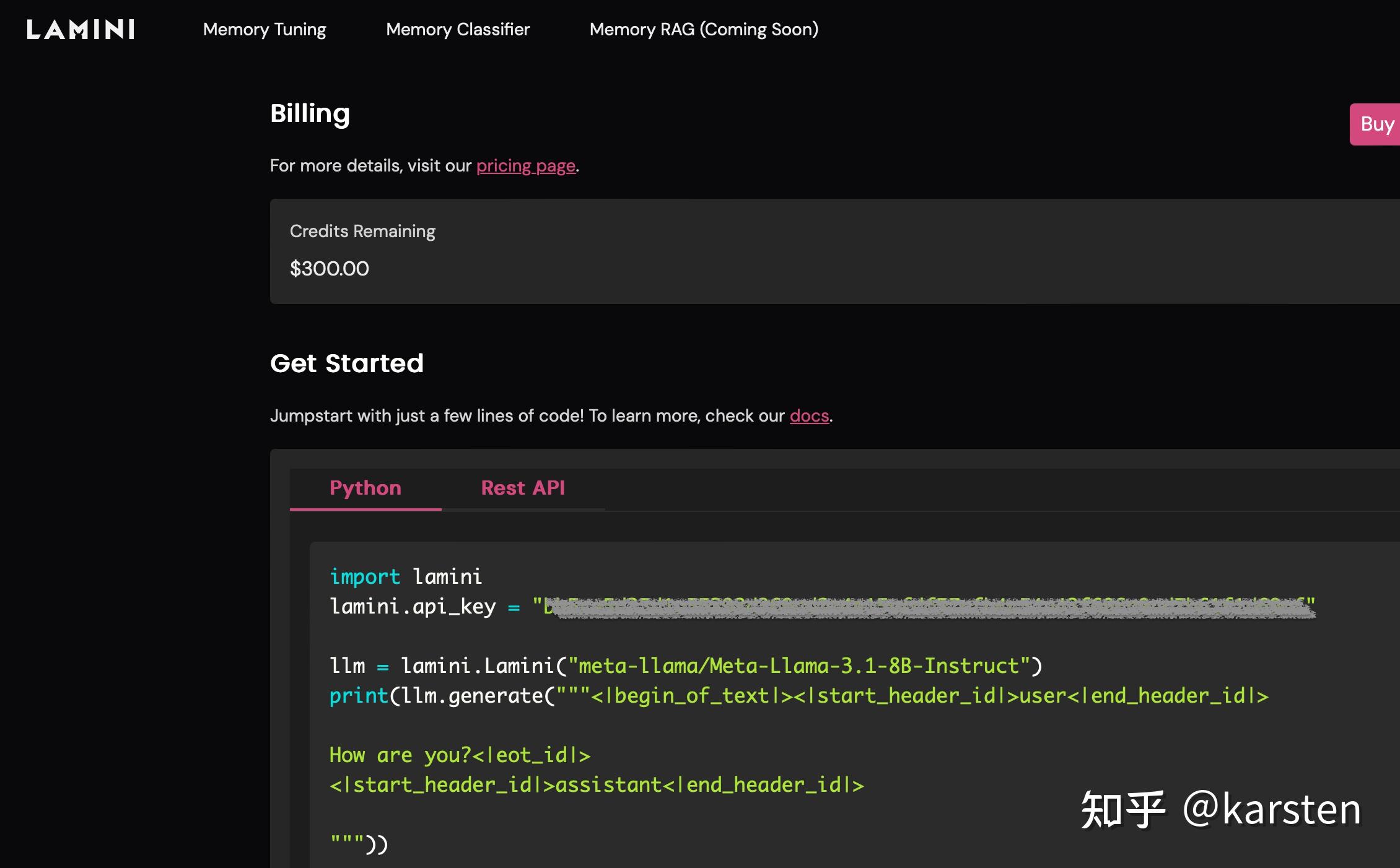The image size is (1400, 868).
Task: Click the print(llm.generate code line
Action: pyautogui.click(x=798, y=696)
